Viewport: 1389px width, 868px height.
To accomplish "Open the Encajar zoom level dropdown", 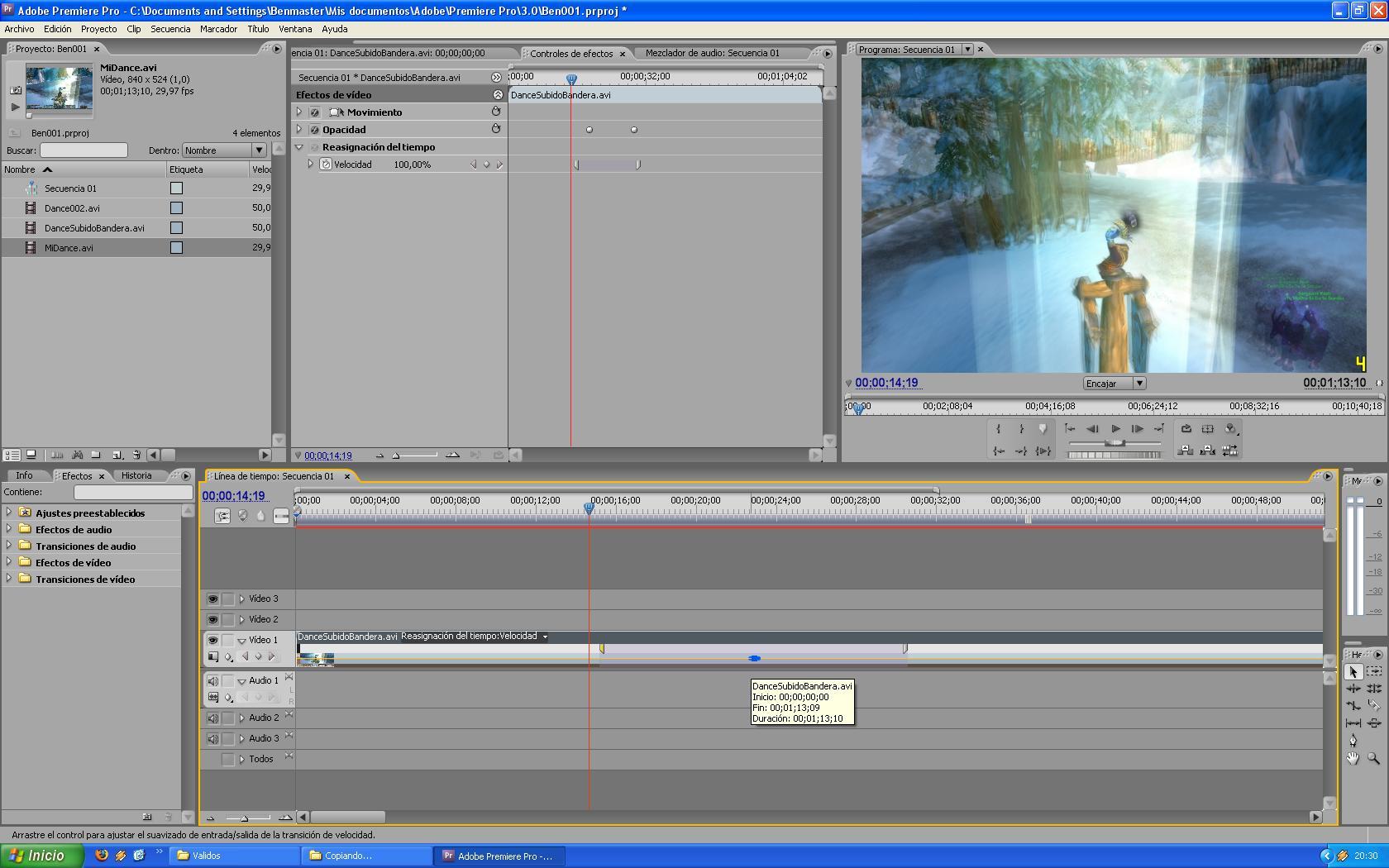I will coord(1138,384).
